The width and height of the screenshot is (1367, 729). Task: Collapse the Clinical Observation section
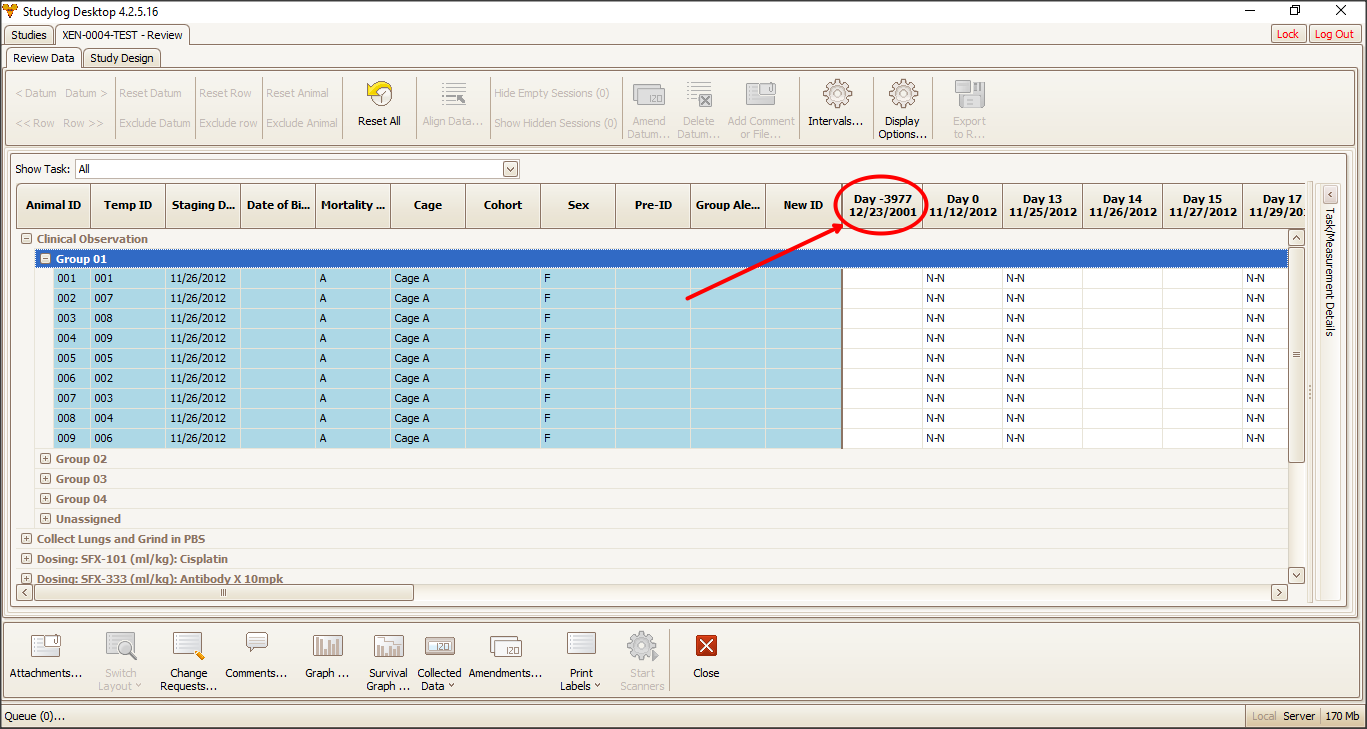pyautogui.click(x=26, y=239)
